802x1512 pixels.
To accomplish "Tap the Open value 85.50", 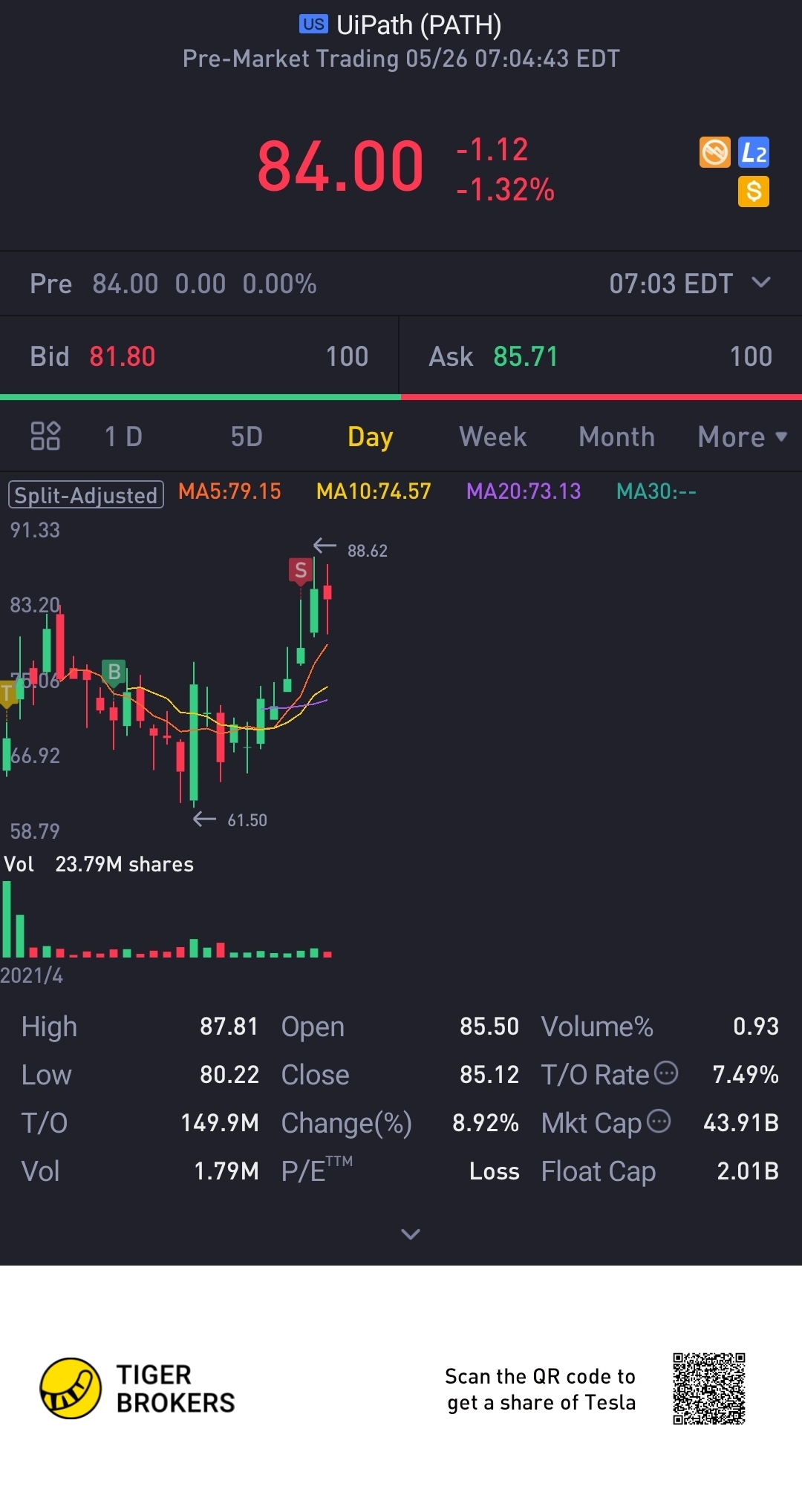I will [x=489, y=1027].
